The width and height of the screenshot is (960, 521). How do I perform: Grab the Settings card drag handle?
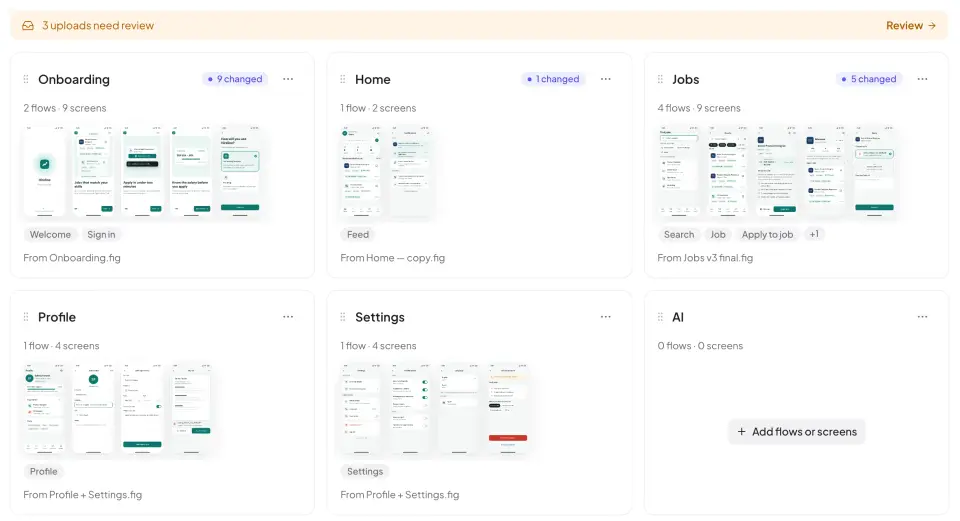[x=343, y=317]
